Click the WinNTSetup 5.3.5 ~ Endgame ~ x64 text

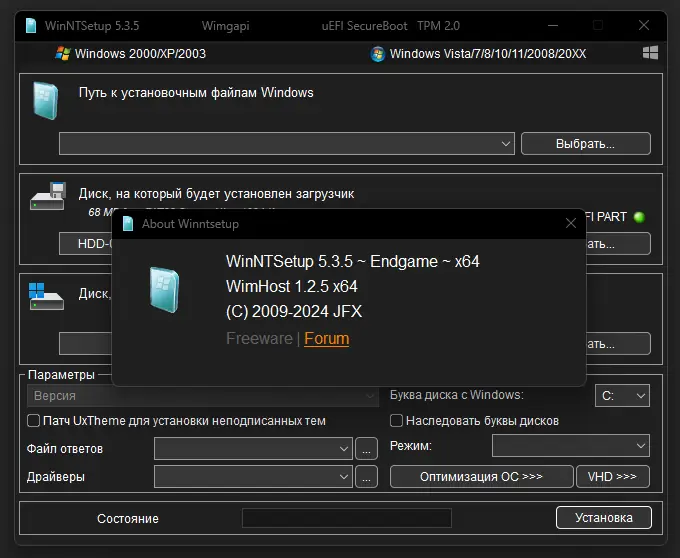point(353,261)
